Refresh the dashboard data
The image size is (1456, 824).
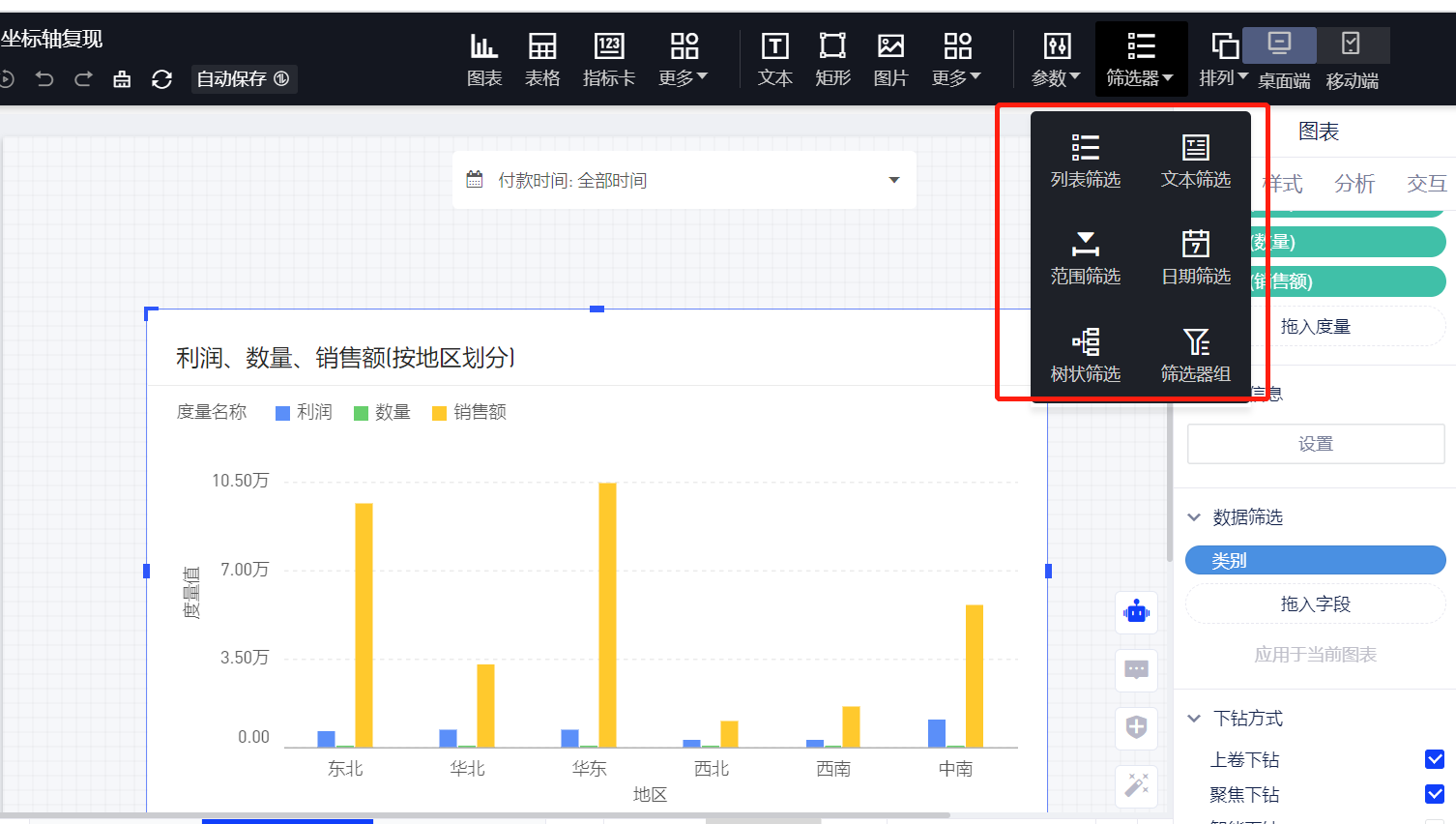(x=161, y=79)
